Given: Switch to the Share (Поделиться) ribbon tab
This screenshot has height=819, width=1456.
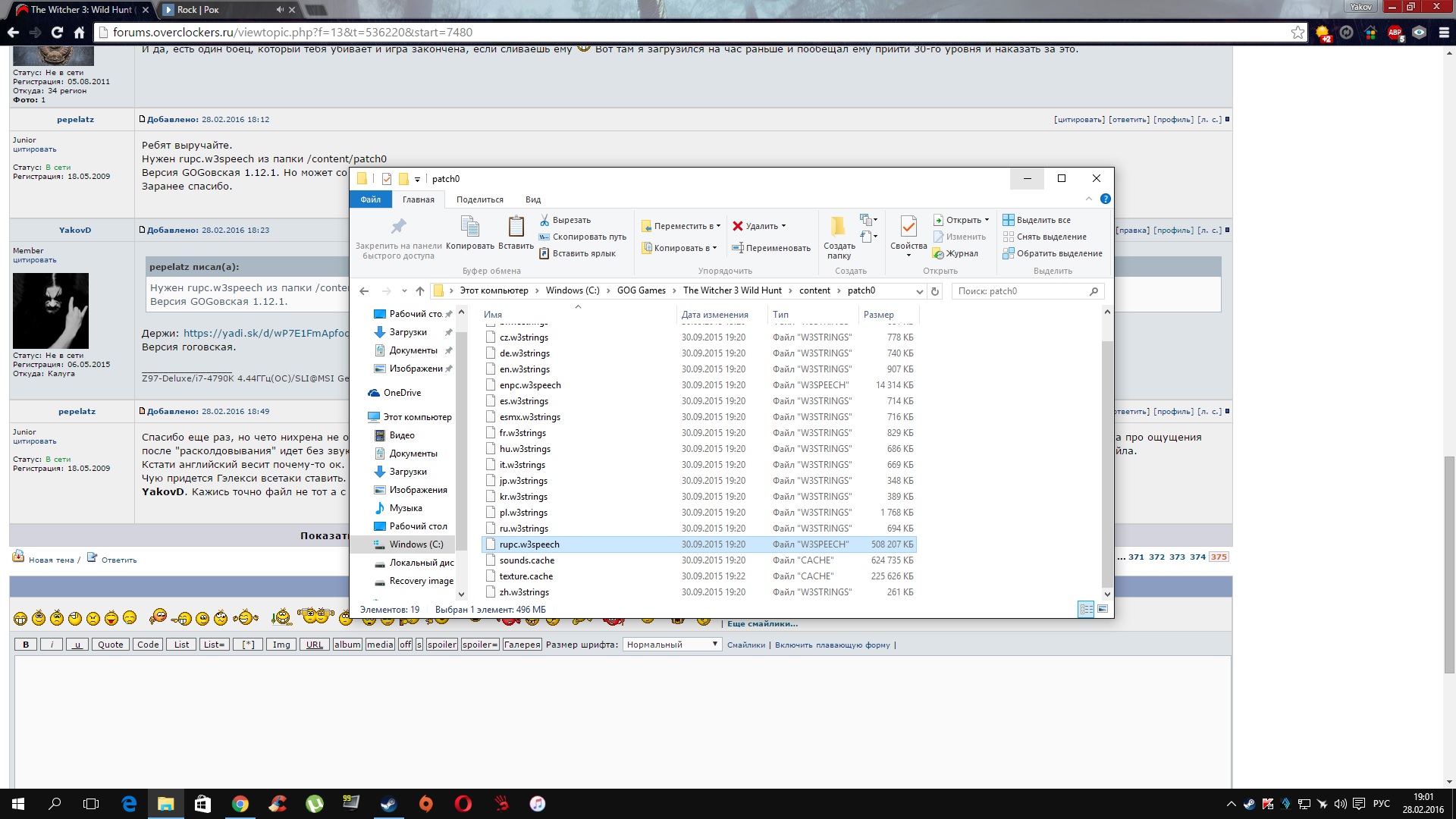Looking at the screenshot, I should pos(479,199).
